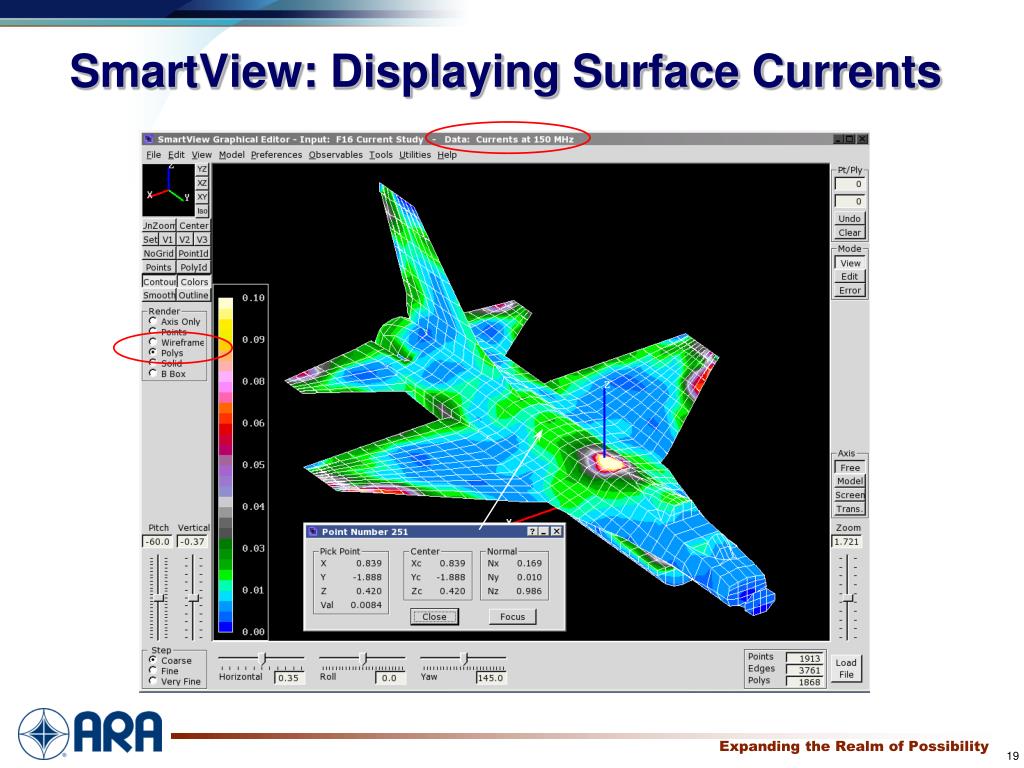Image resolution: width=1024 pixels, height=768 pixels.
Task: Click the UnZoom button
Action: tap(159, 225)
